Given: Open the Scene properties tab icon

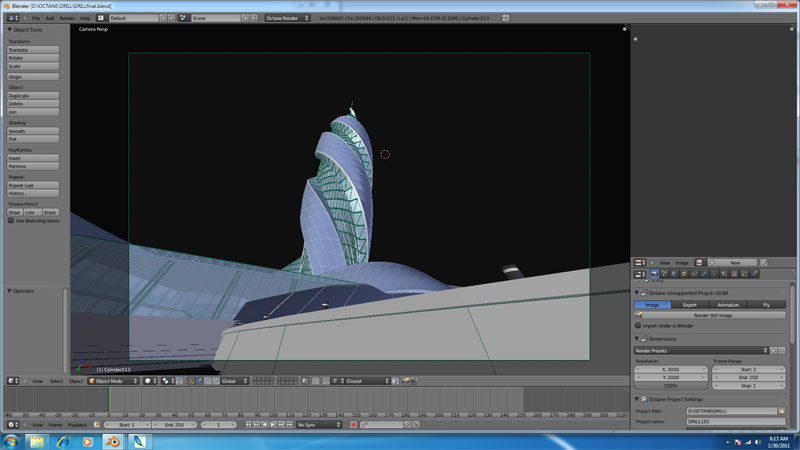Looking at the screenshot, I should pyautogui.click(x=664, y=274).
